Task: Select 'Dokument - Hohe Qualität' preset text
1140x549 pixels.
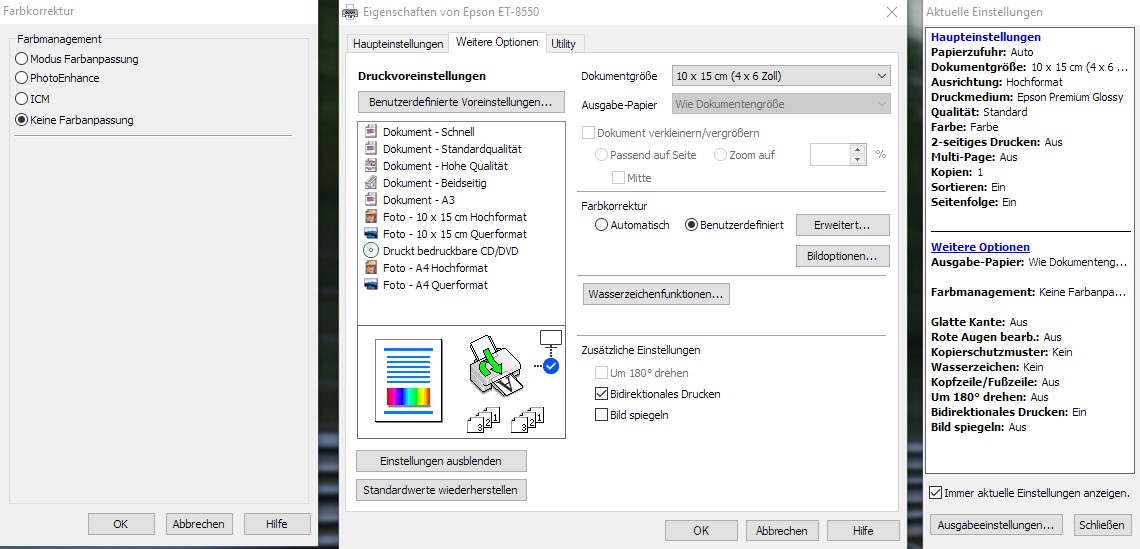Action: pos(446,166)
